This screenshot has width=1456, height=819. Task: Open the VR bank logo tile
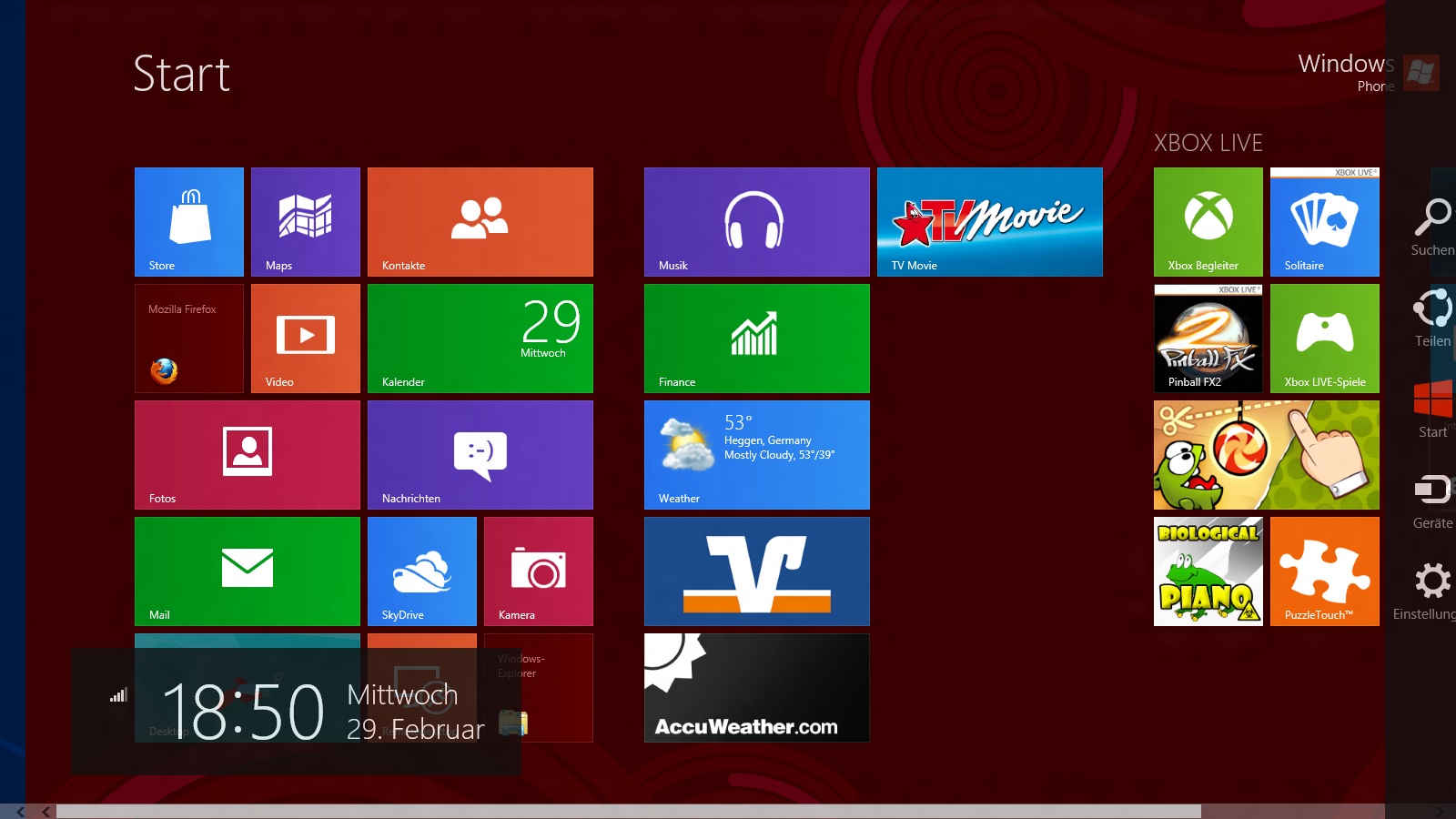[757, 571]
